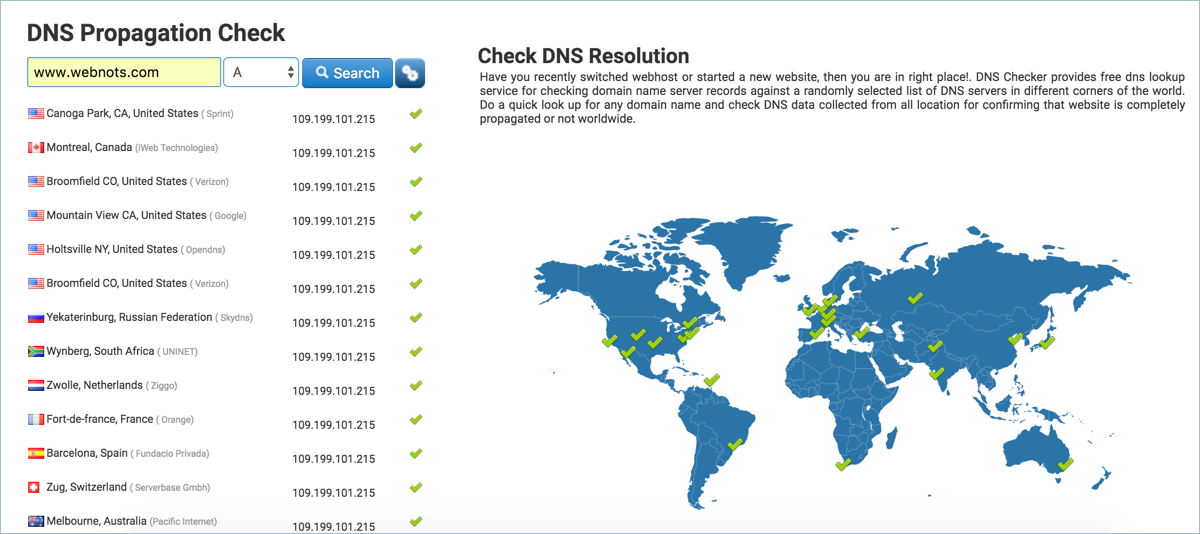Click green checkmark in Zug, Switzerland row
The height and width of the screenshot is (534, 1200).
point(416,488)
